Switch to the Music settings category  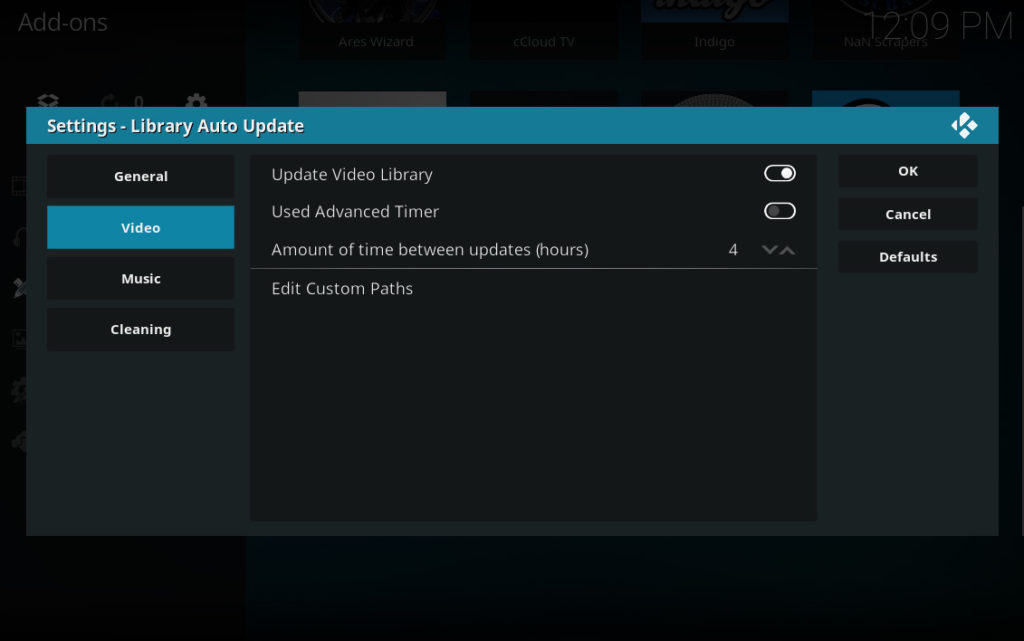[x=140, y=278]
